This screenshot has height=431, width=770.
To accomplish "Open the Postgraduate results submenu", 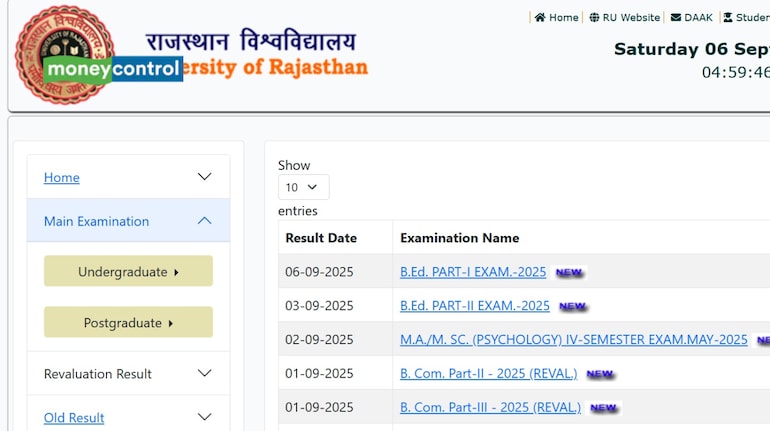I will [128, 322].
